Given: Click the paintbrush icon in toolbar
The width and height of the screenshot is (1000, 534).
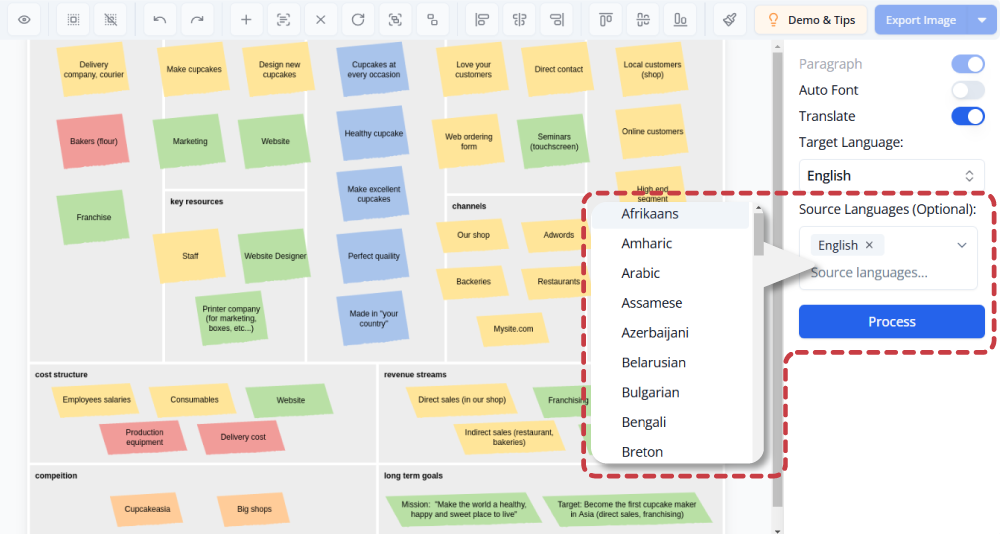Looking at the screenshot, I should point(731,19).
